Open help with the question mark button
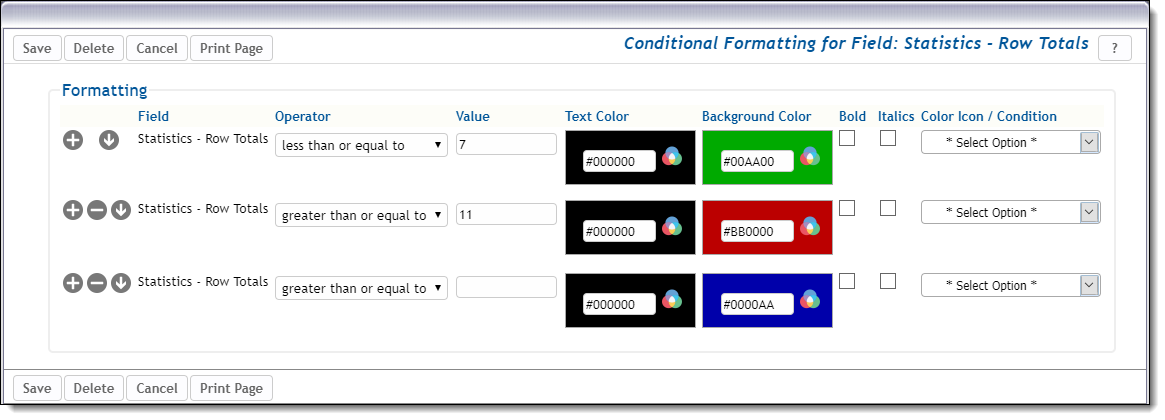 [1114, 48]
